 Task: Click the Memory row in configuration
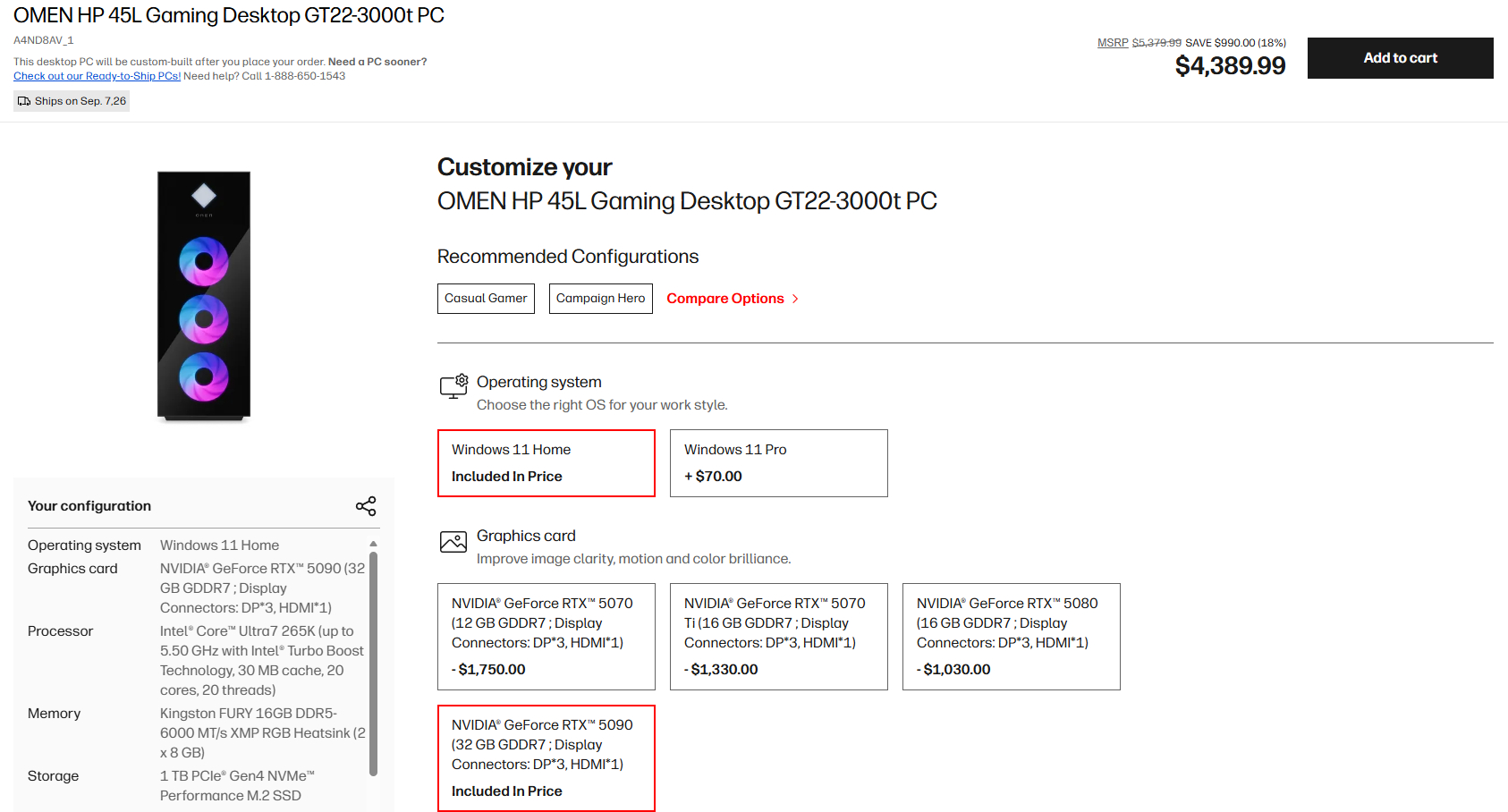coord(197,733)
